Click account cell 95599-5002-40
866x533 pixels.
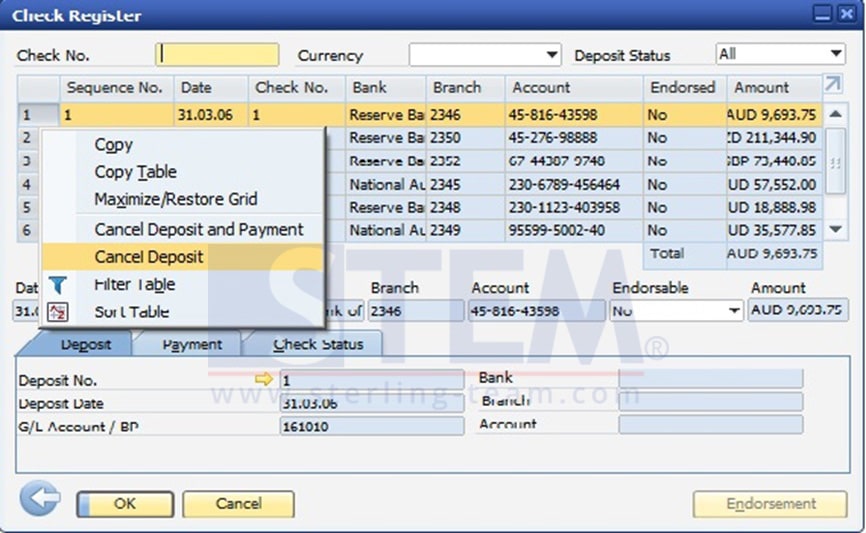[x=574, y=230]
